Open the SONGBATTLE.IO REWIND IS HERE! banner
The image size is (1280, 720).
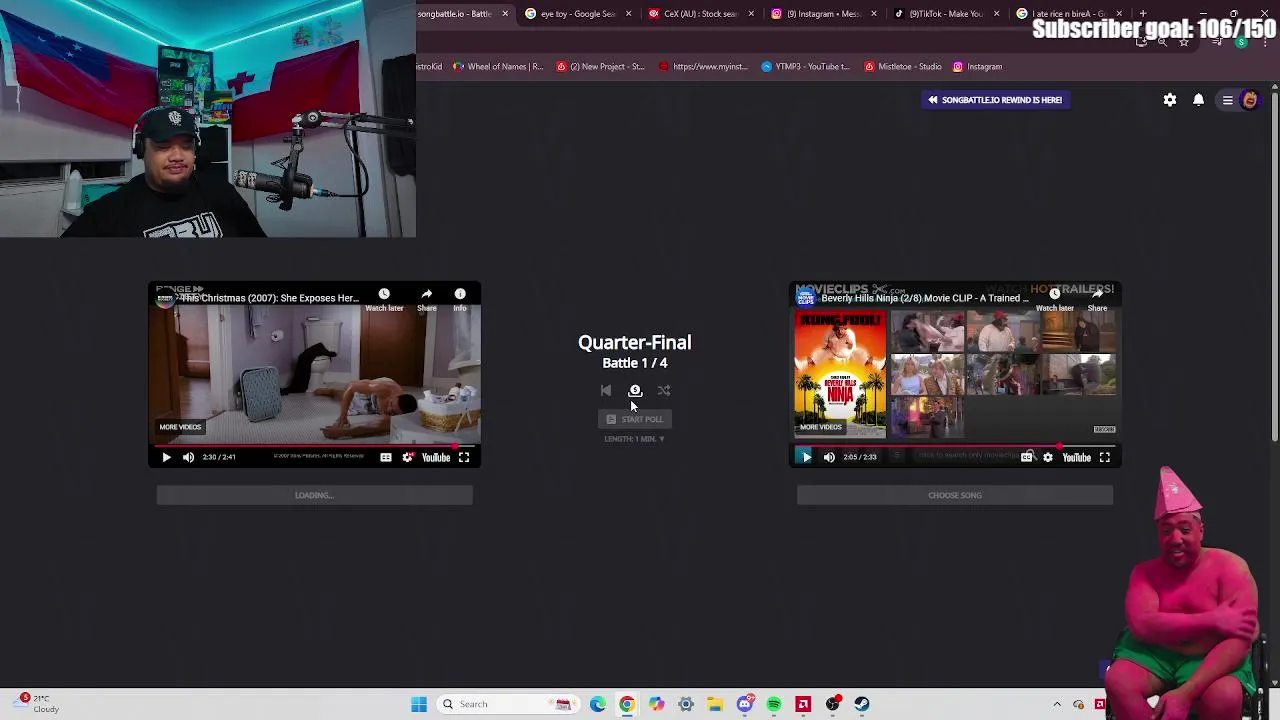click(995, 100)
